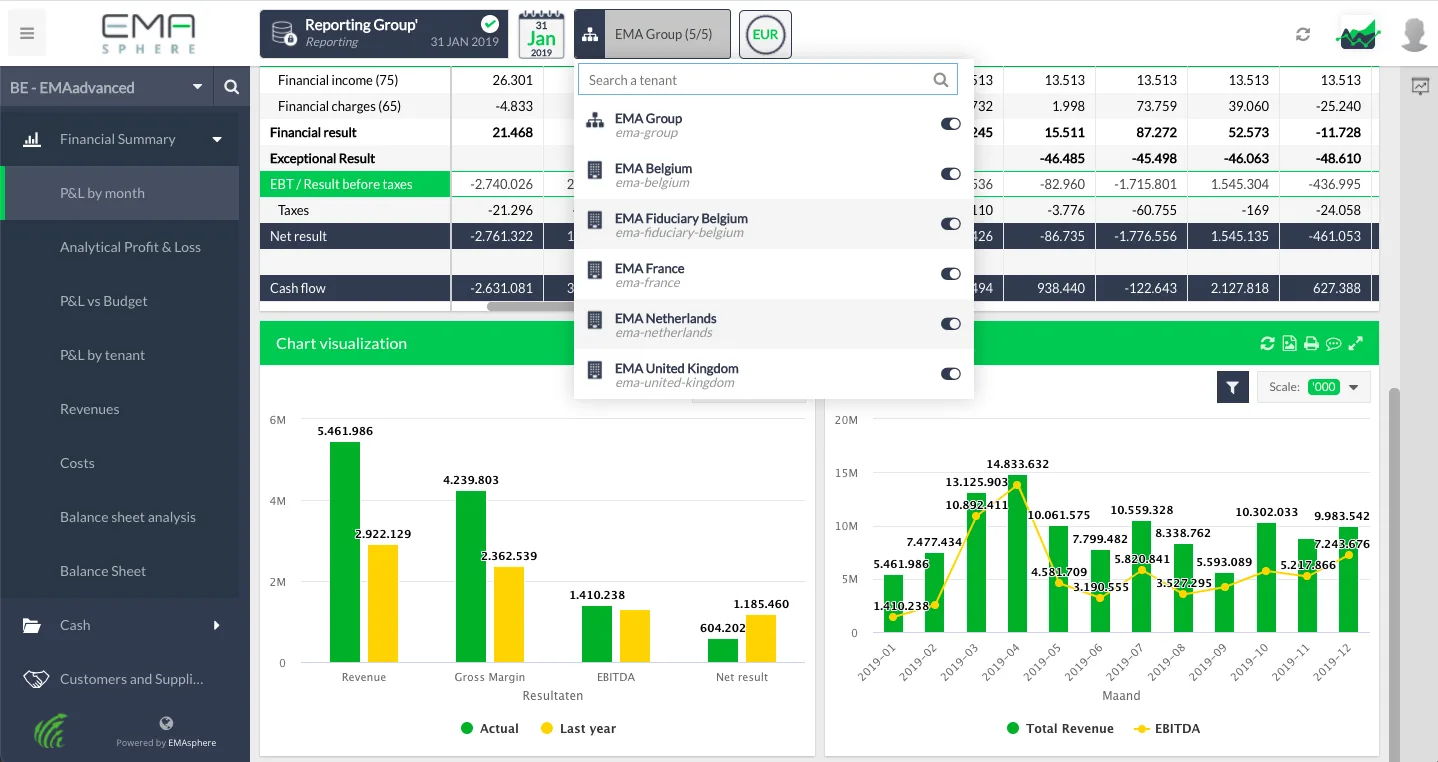This screenshot has width=1438, height=762.
Task: Select the EMA United Kingdom tenant name
Action: (x=676, y=369)
